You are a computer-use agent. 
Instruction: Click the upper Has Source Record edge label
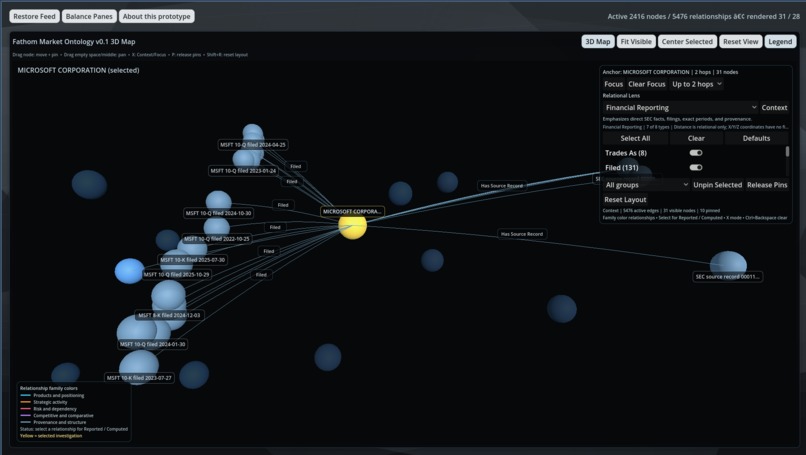tap(502, 186)
